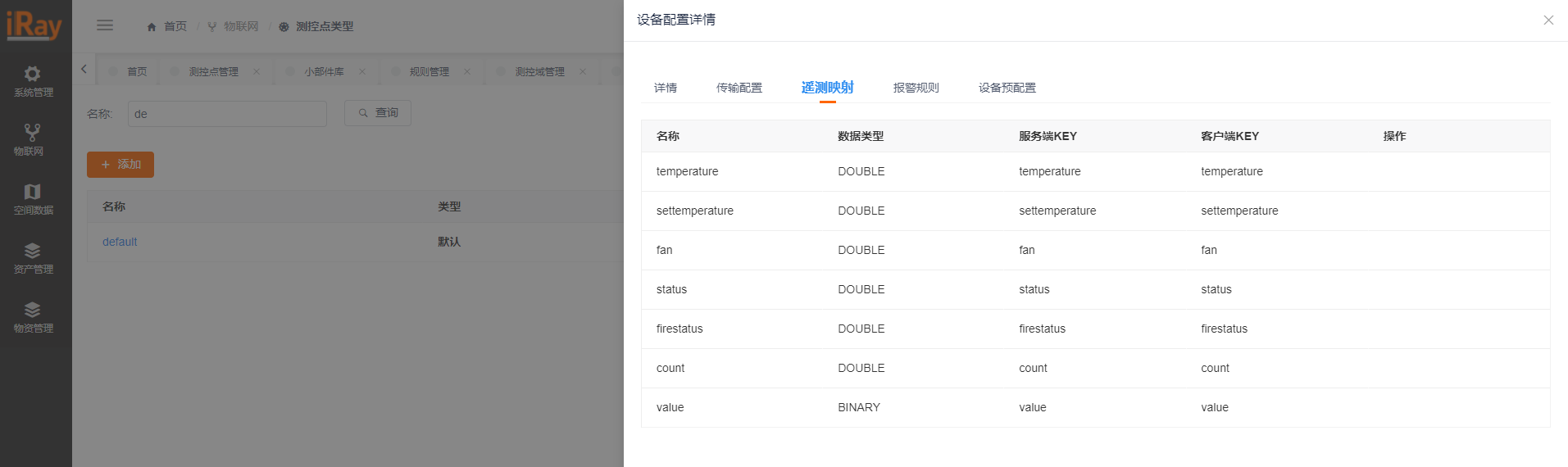
Task: Click the 数据类型 column header
Action: tap(861, 136)
